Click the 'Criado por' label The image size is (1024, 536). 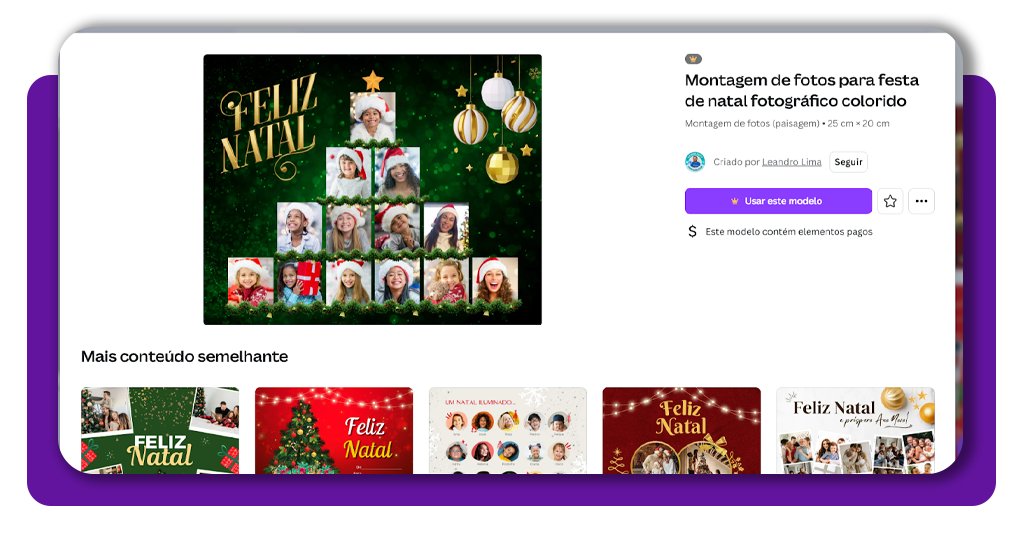(736, 162)
